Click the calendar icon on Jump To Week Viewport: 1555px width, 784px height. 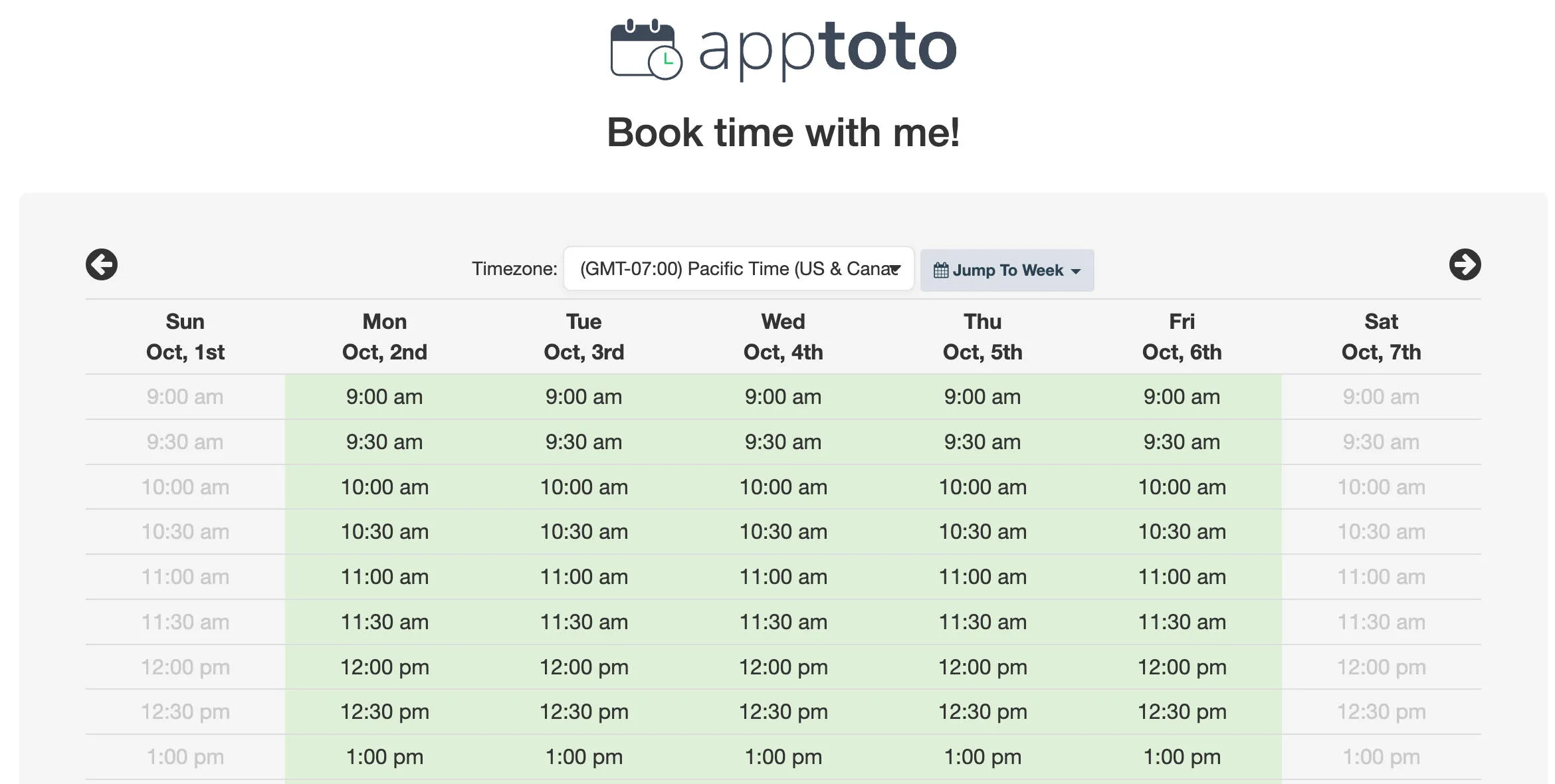click(x=940, y=270)
